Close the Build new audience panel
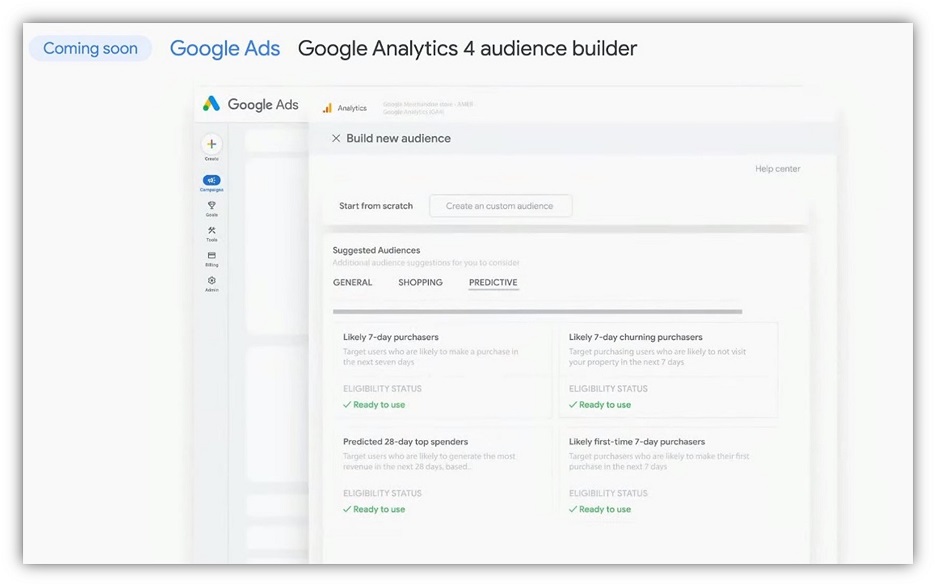Viewport: 936px width, 587px height. click(336, 138)
